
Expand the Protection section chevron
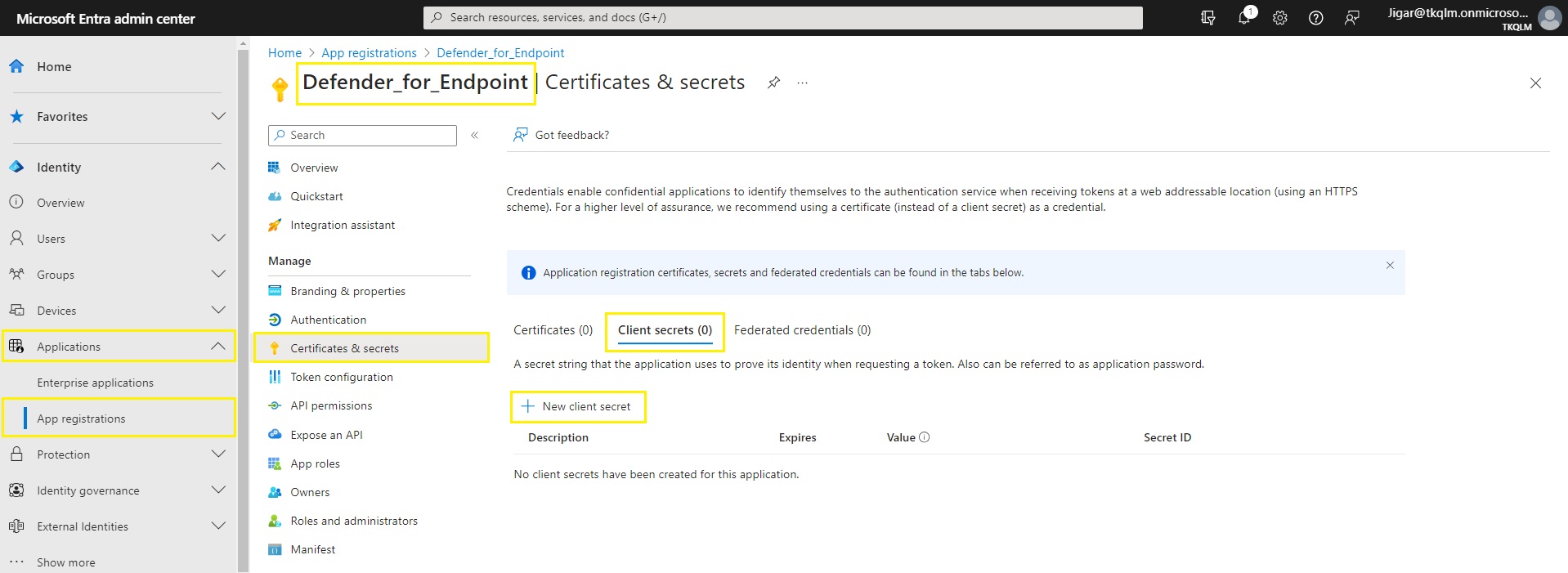pos(218,454)
